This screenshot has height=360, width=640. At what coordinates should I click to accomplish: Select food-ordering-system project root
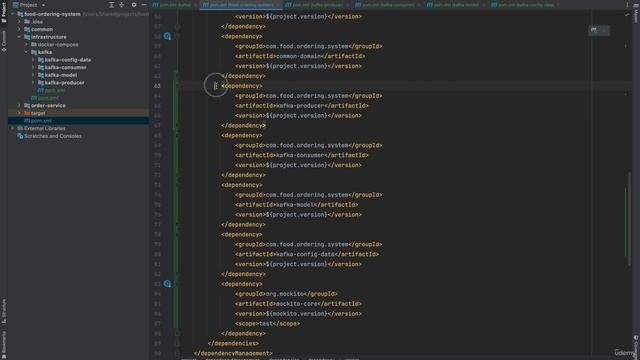coord(52,14)
